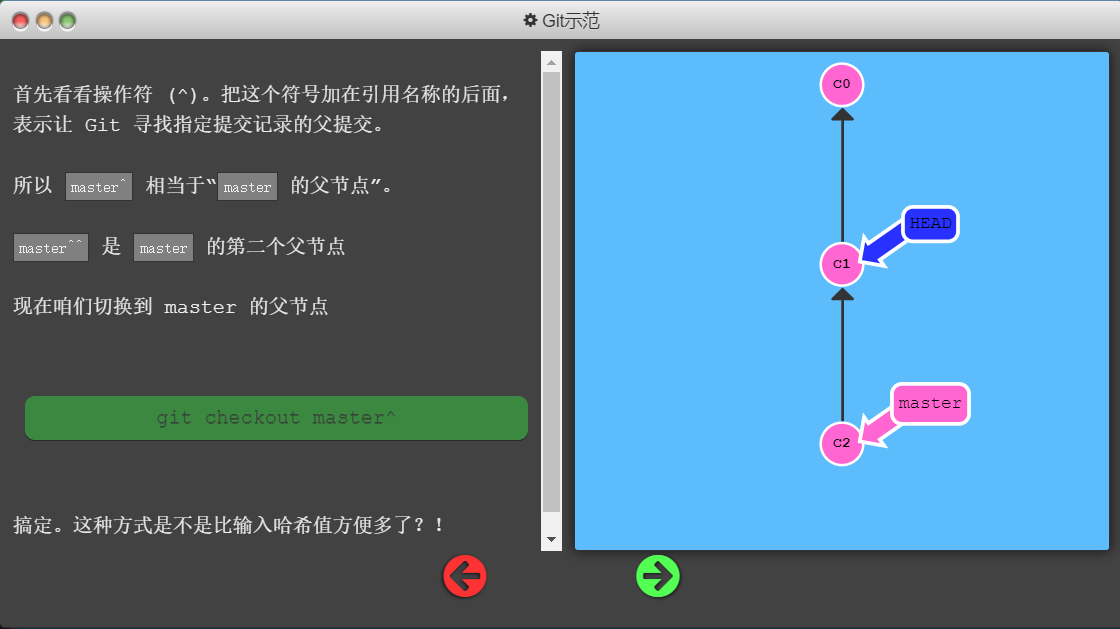The height and width of the screenshot is (629, 1120).
Task: Select the c1 commit node
Action: click(x=841, y=264)
